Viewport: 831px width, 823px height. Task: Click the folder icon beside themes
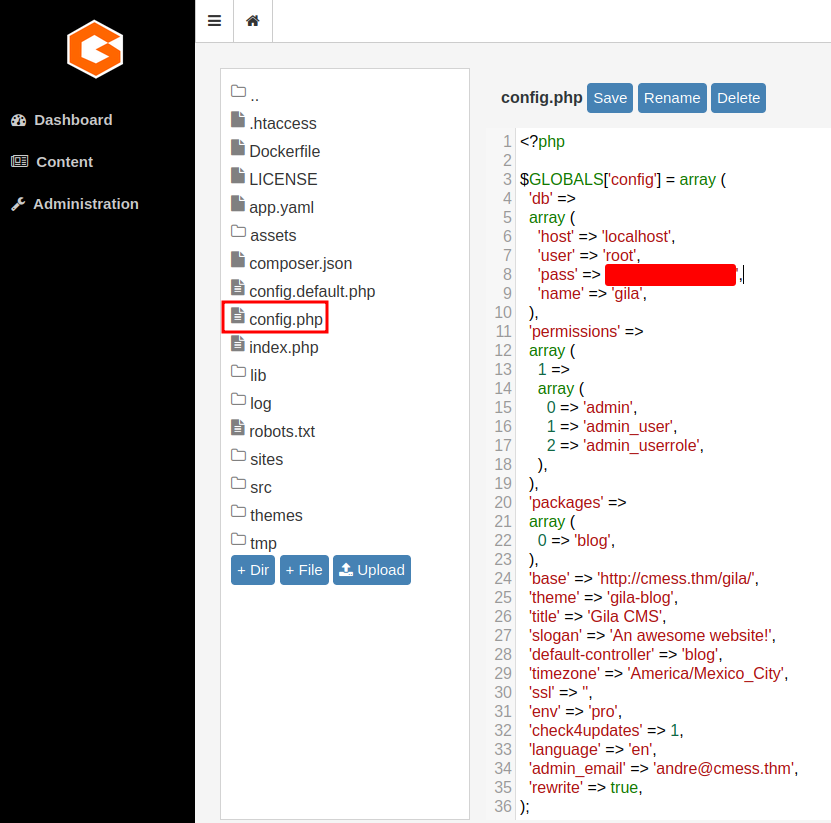coord(238,511)
